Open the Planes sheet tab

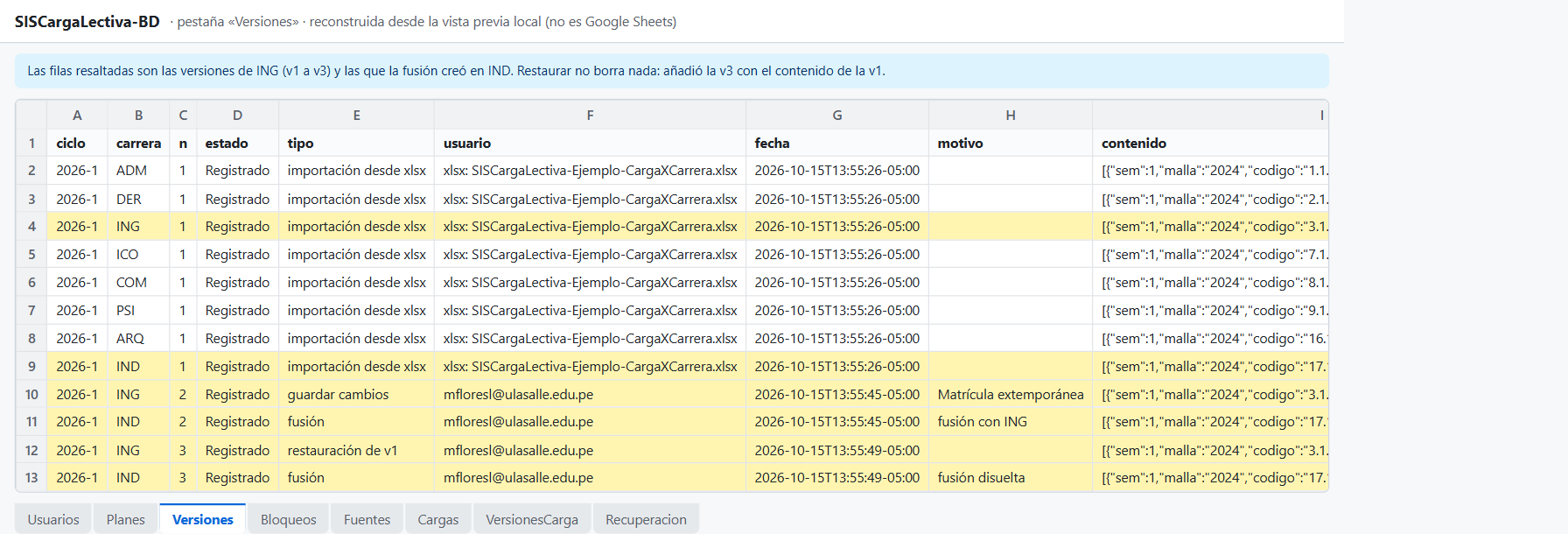click(x=126, y=519)
